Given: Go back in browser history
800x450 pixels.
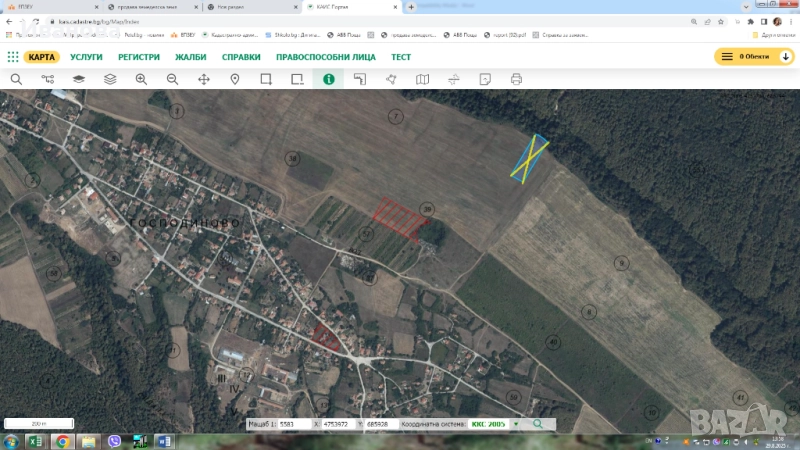Looking at the screenshot, I should tap(9, 22).
